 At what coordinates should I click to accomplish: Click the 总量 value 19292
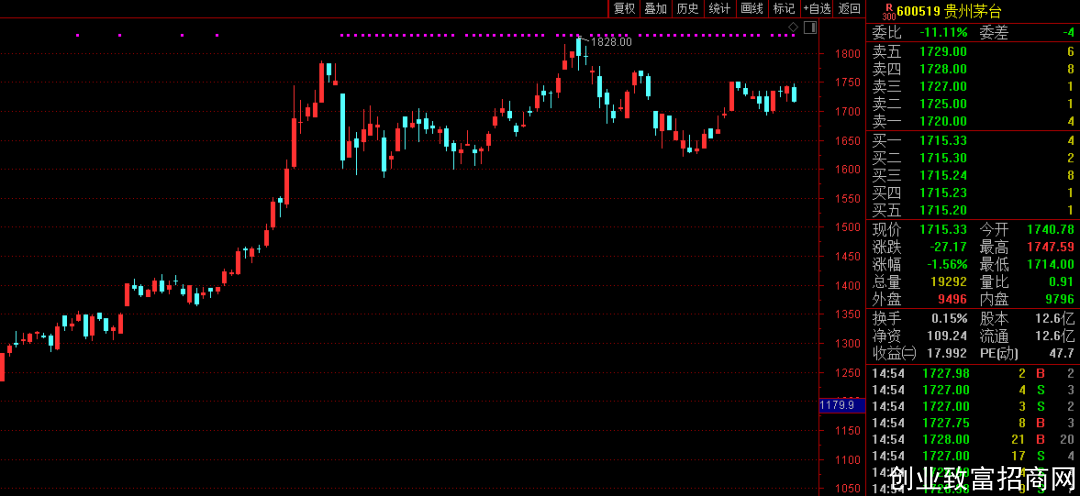click(947, 282)
